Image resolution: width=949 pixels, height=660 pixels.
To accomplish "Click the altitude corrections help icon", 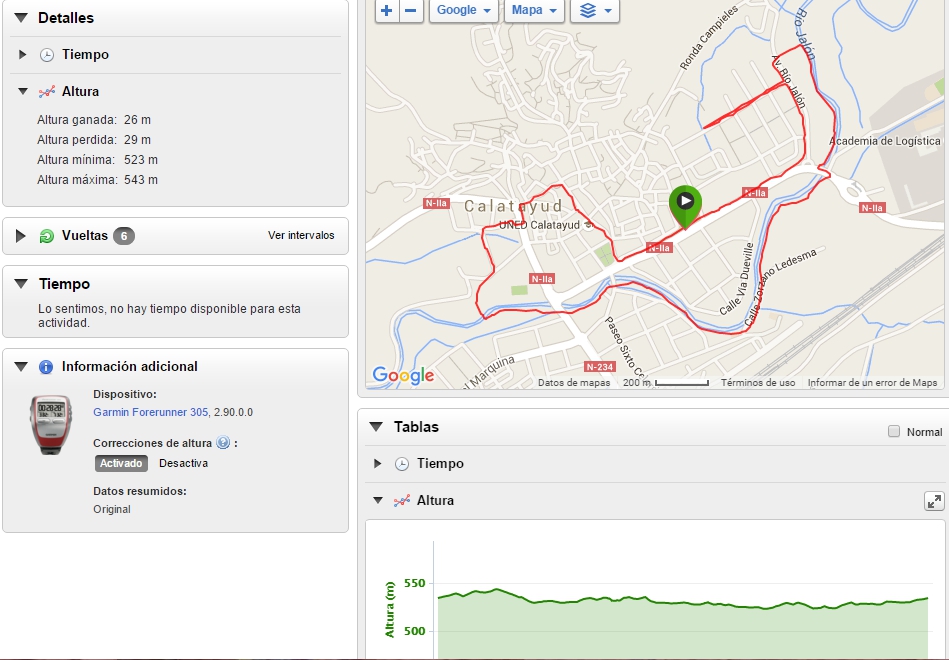I will (x=223, y=443).
